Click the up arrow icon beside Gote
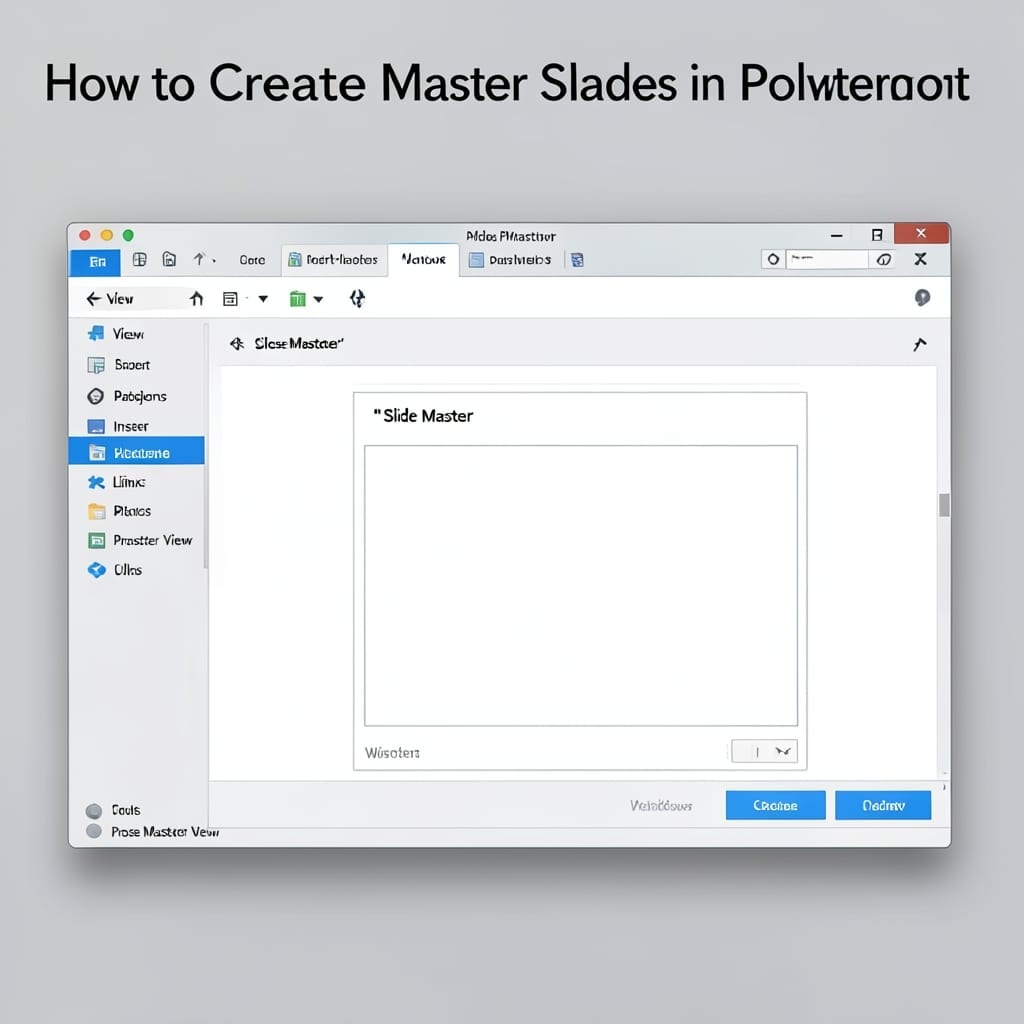This screenshot has height=1024, width=1024. click(x=199, y=259)
